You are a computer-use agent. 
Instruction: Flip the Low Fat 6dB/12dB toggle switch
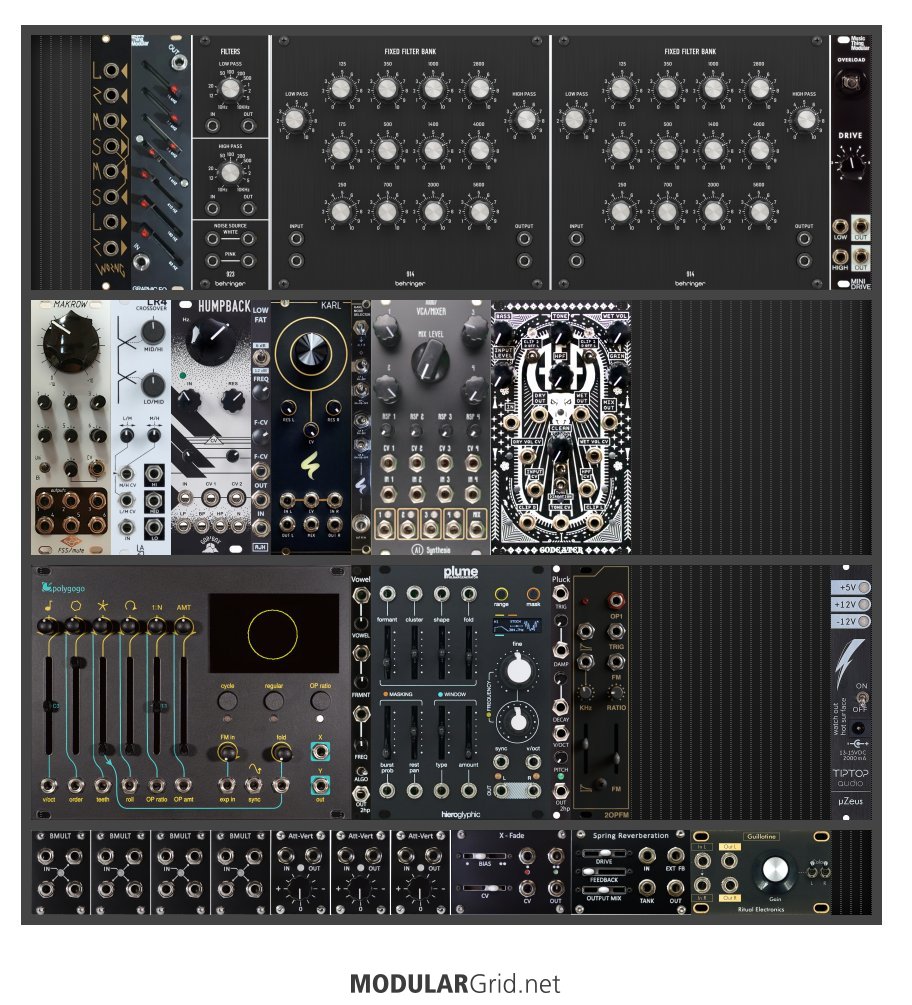pos(260,359)
